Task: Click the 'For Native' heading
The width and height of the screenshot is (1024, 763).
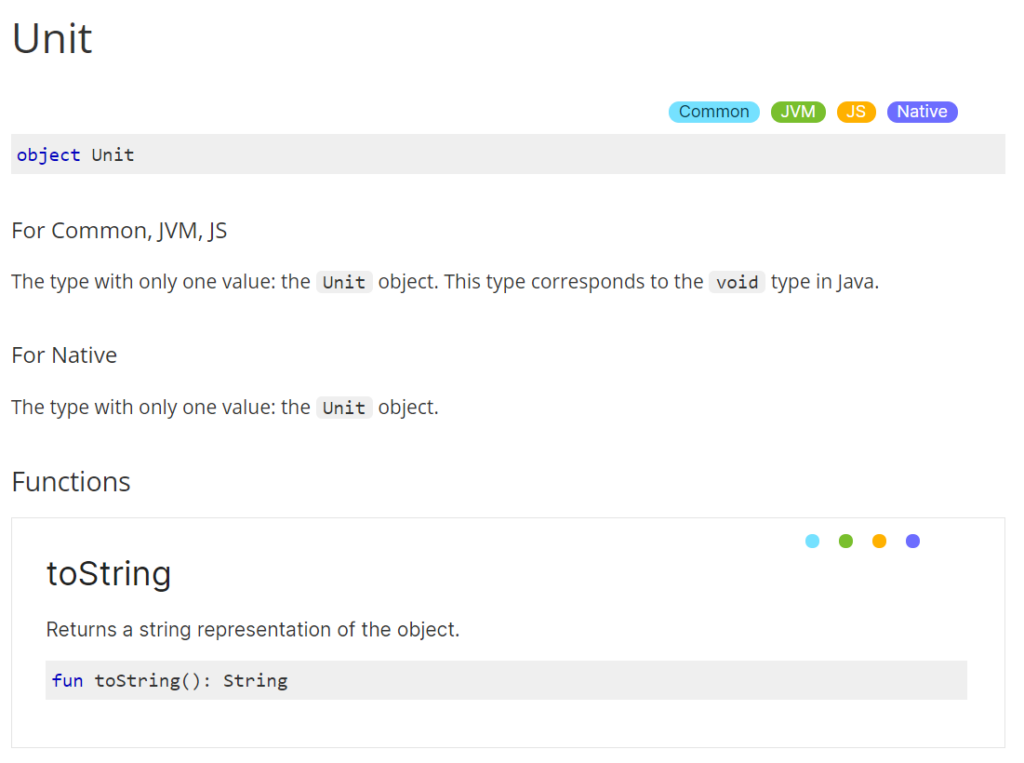Action: coord(64,355)
